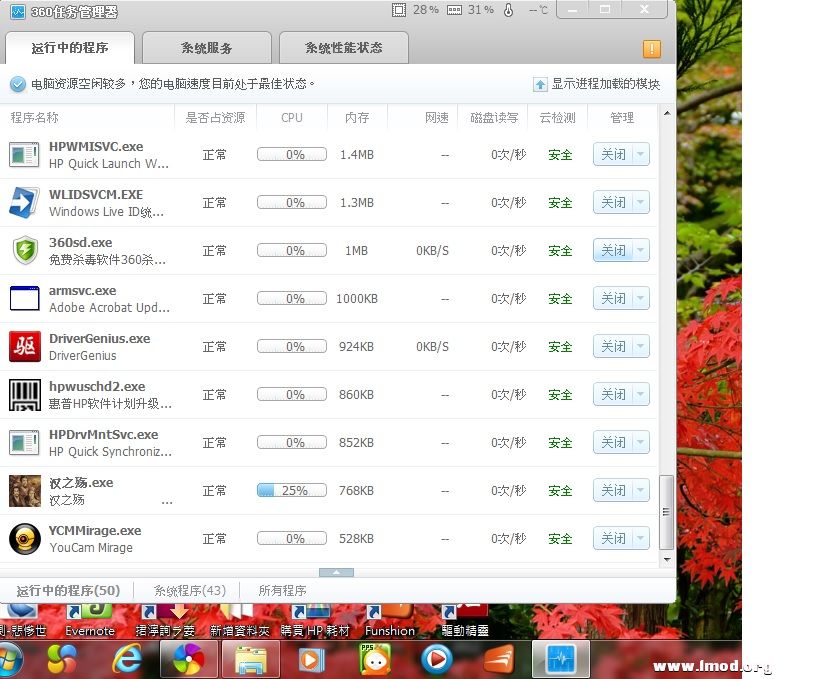Click the temperature thermometer icon in title bar
Screen dimensions: 819x679
(x=508, y=10)
